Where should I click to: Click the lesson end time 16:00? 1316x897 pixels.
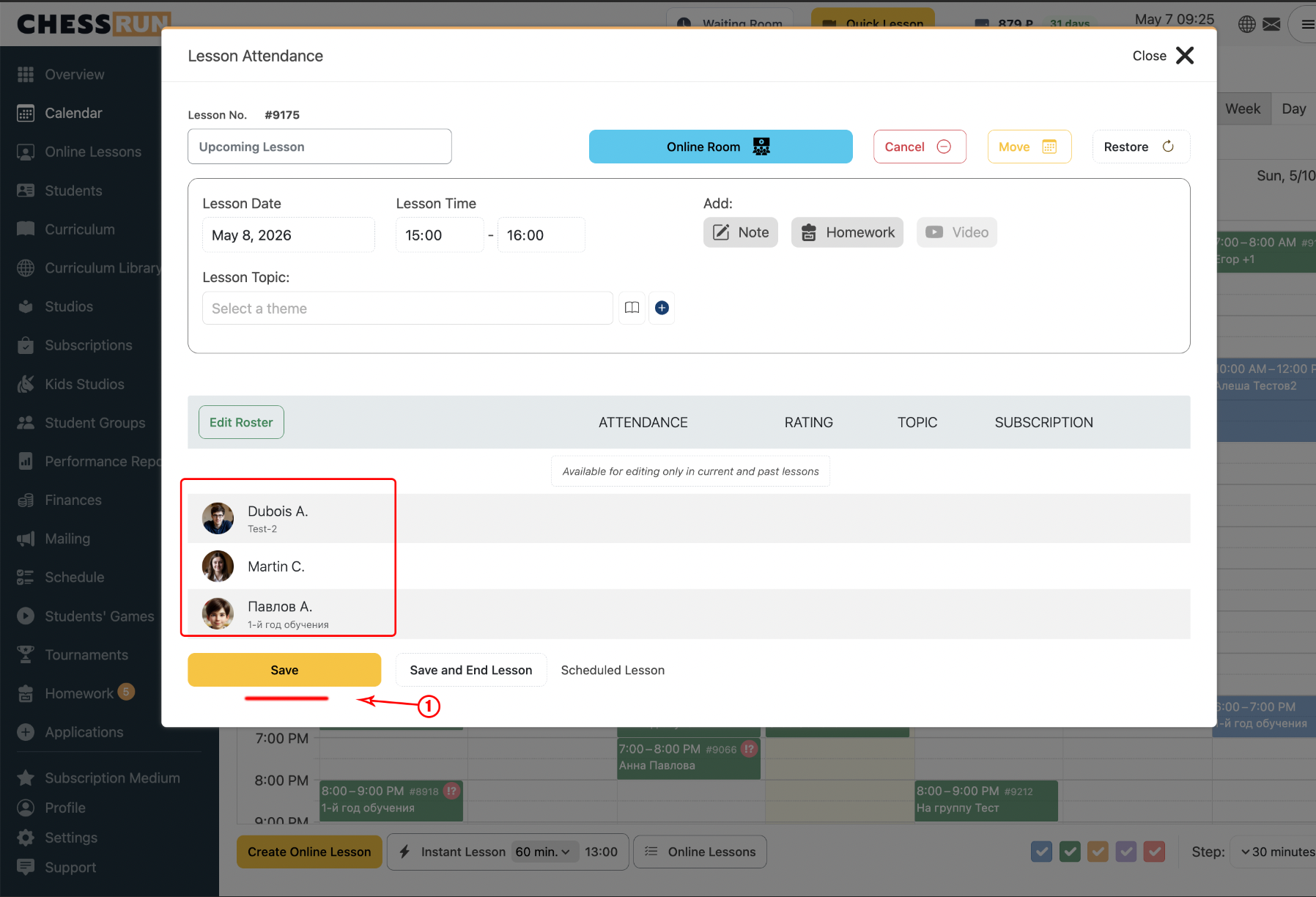(x=541, y=235)
